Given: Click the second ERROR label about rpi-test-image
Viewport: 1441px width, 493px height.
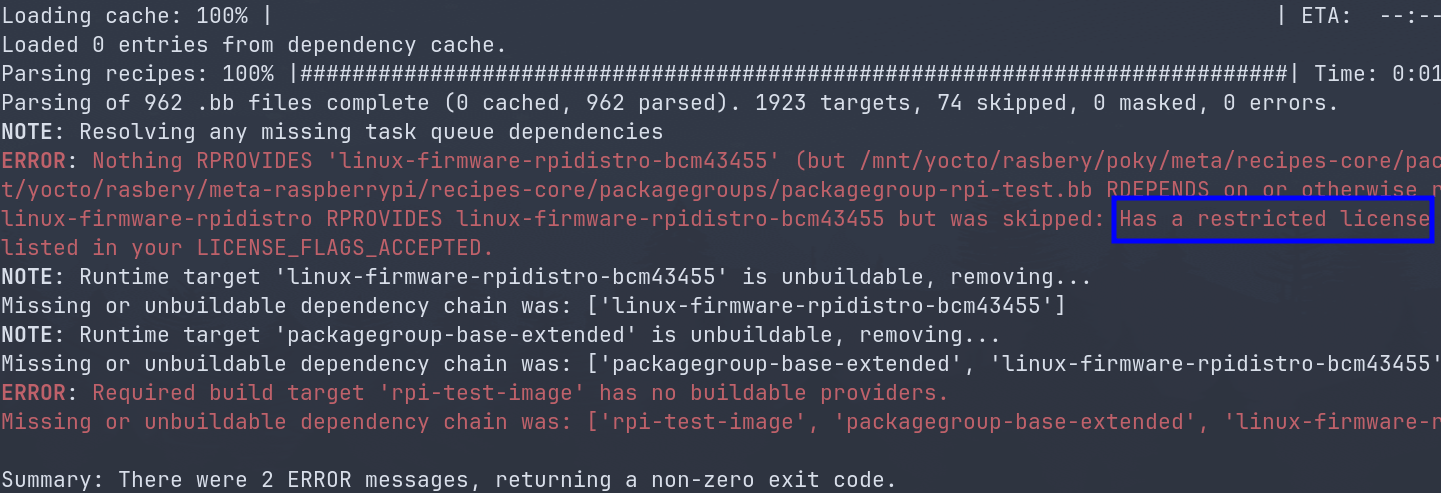Looking at the screenshot, I should [35, 393].
